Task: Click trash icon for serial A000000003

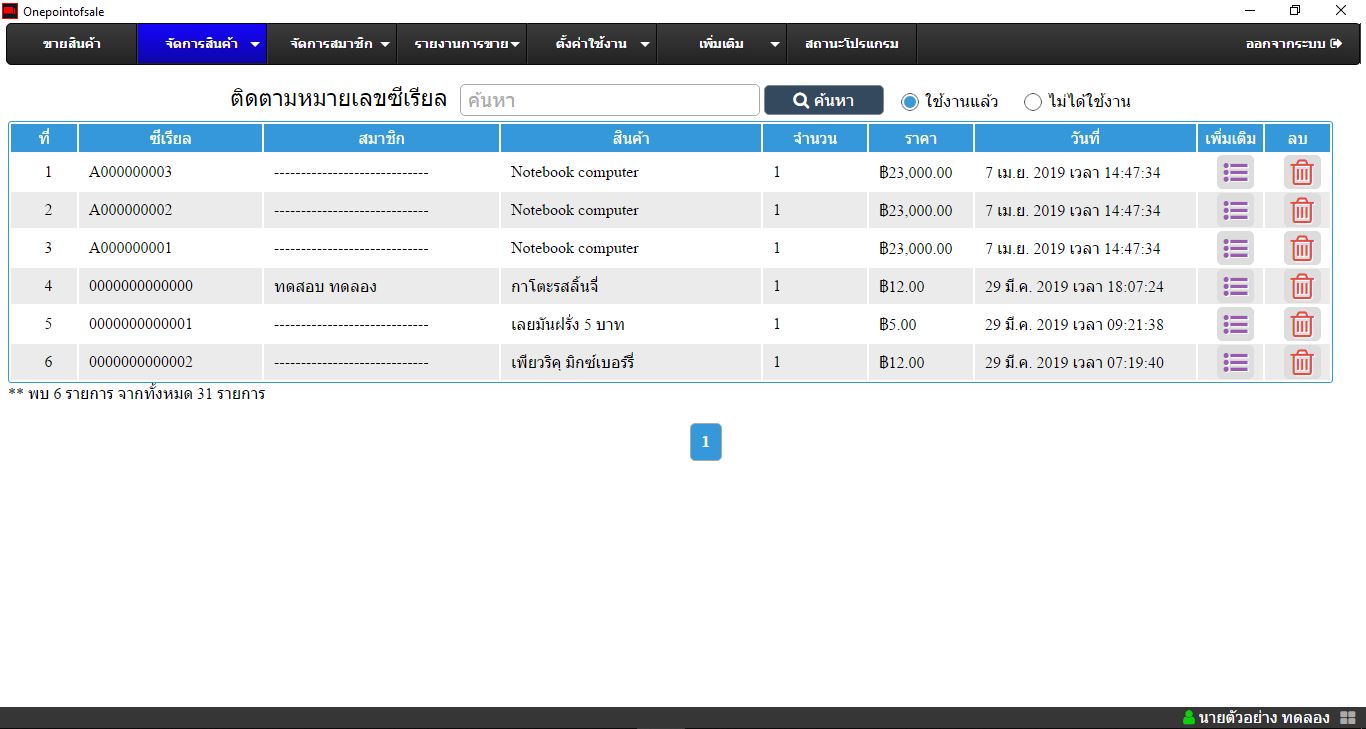Action: (x=1302, y=172)
